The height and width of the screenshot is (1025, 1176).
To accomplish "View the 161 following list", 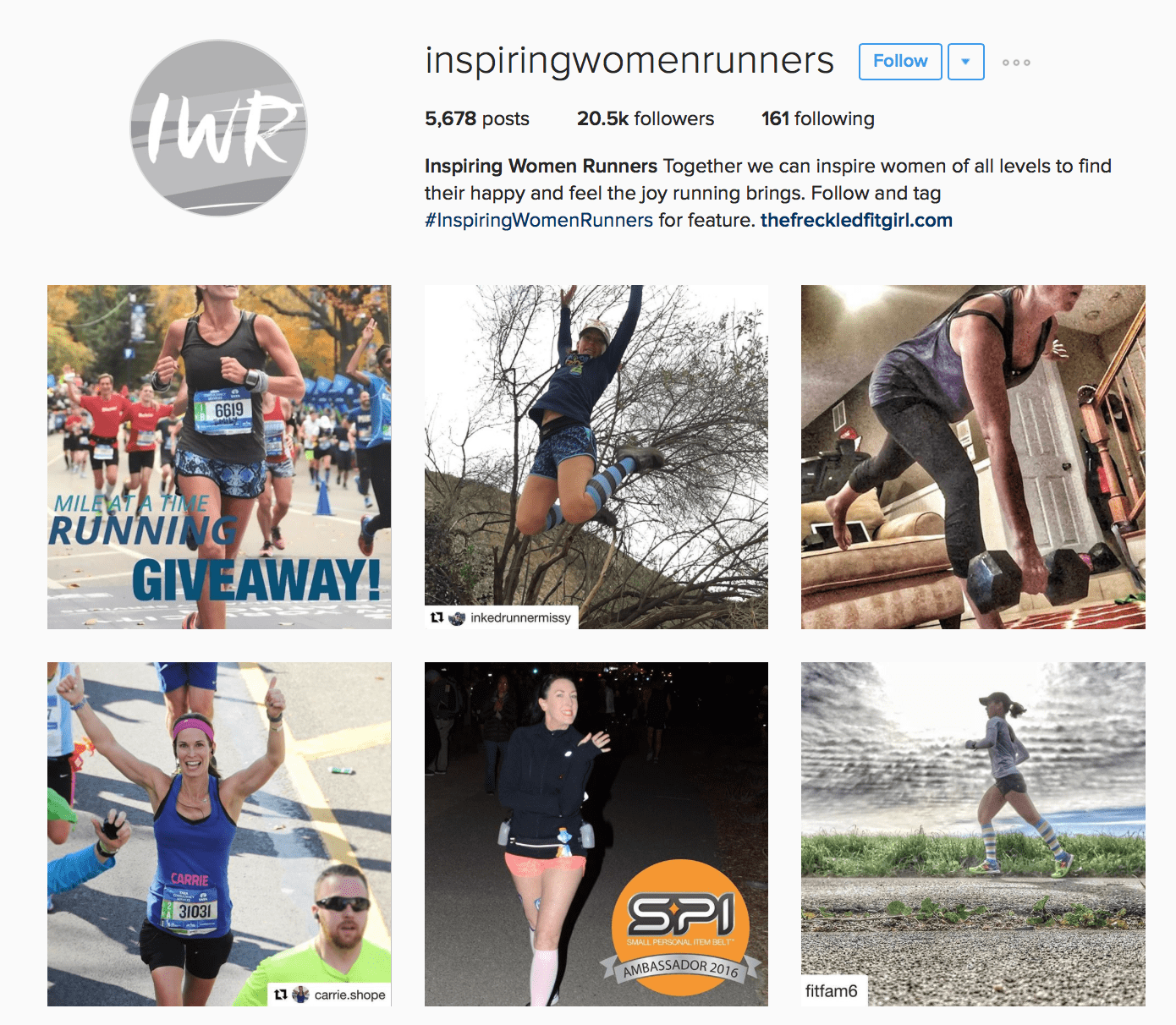I will tap(817, 118).
